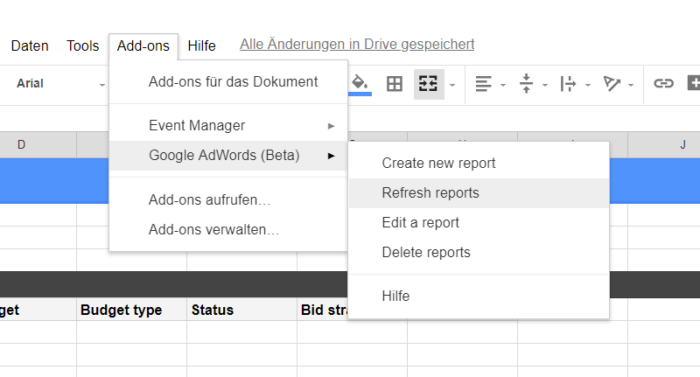Choose Delete reports
Screen dimensions: 700x377
tap(479, 252)
